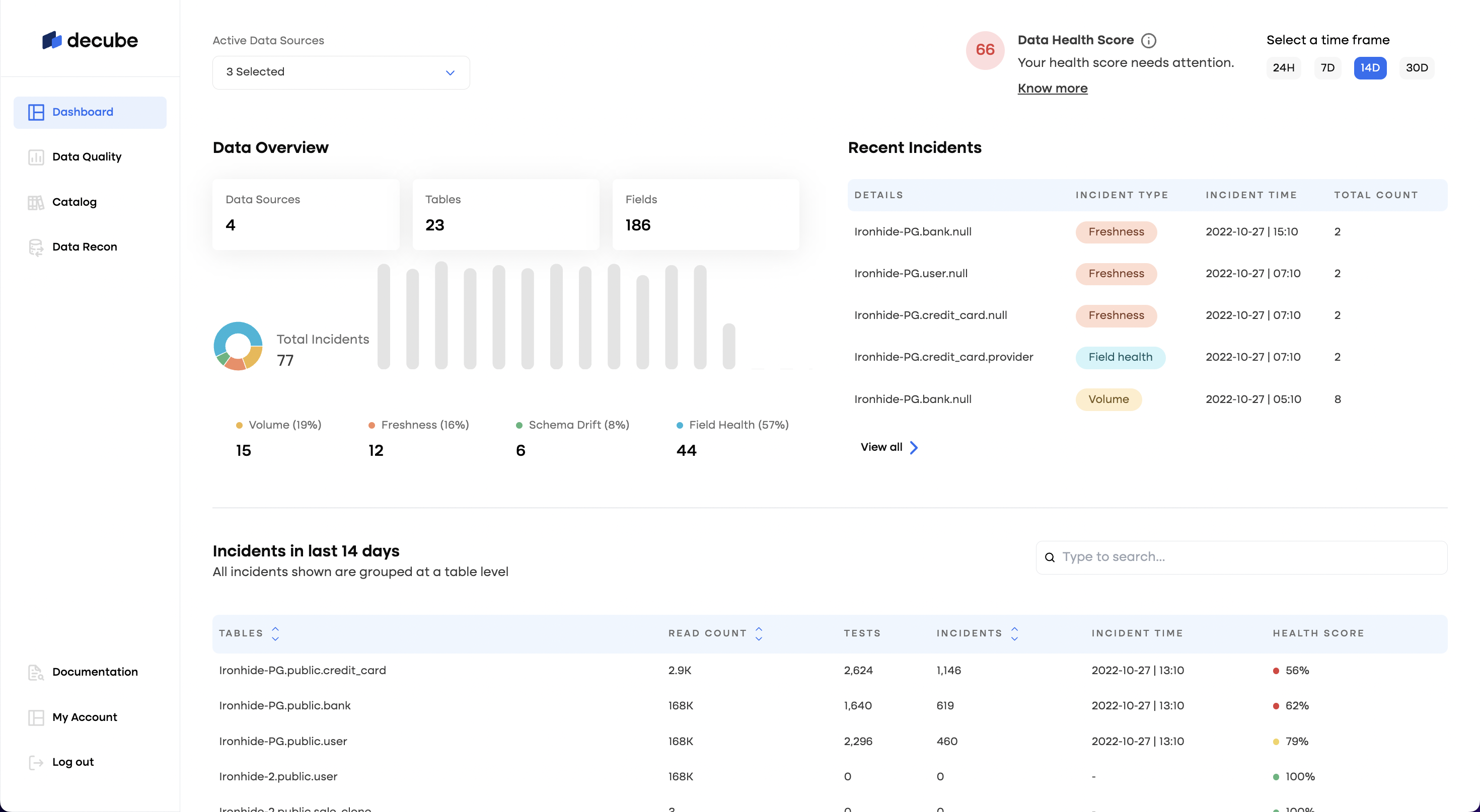Click the Data Health Score info icon
The height and width of the screenshot is (812, 1480).
pos(1148,40)
